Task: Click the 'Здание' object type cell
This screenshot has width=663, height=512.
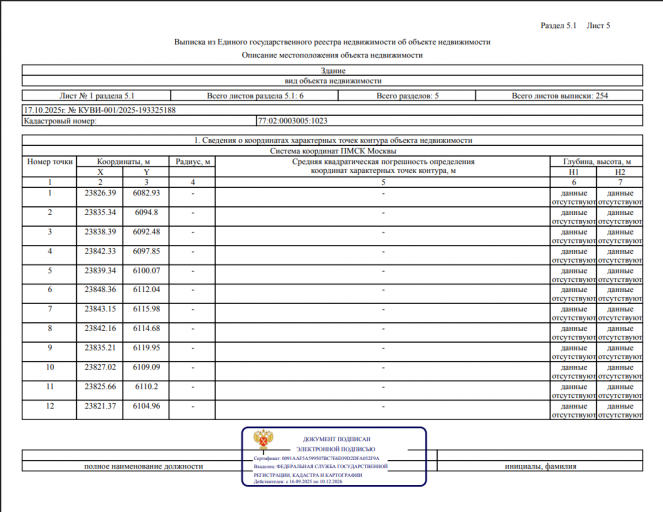Action: tap(333, 71)
